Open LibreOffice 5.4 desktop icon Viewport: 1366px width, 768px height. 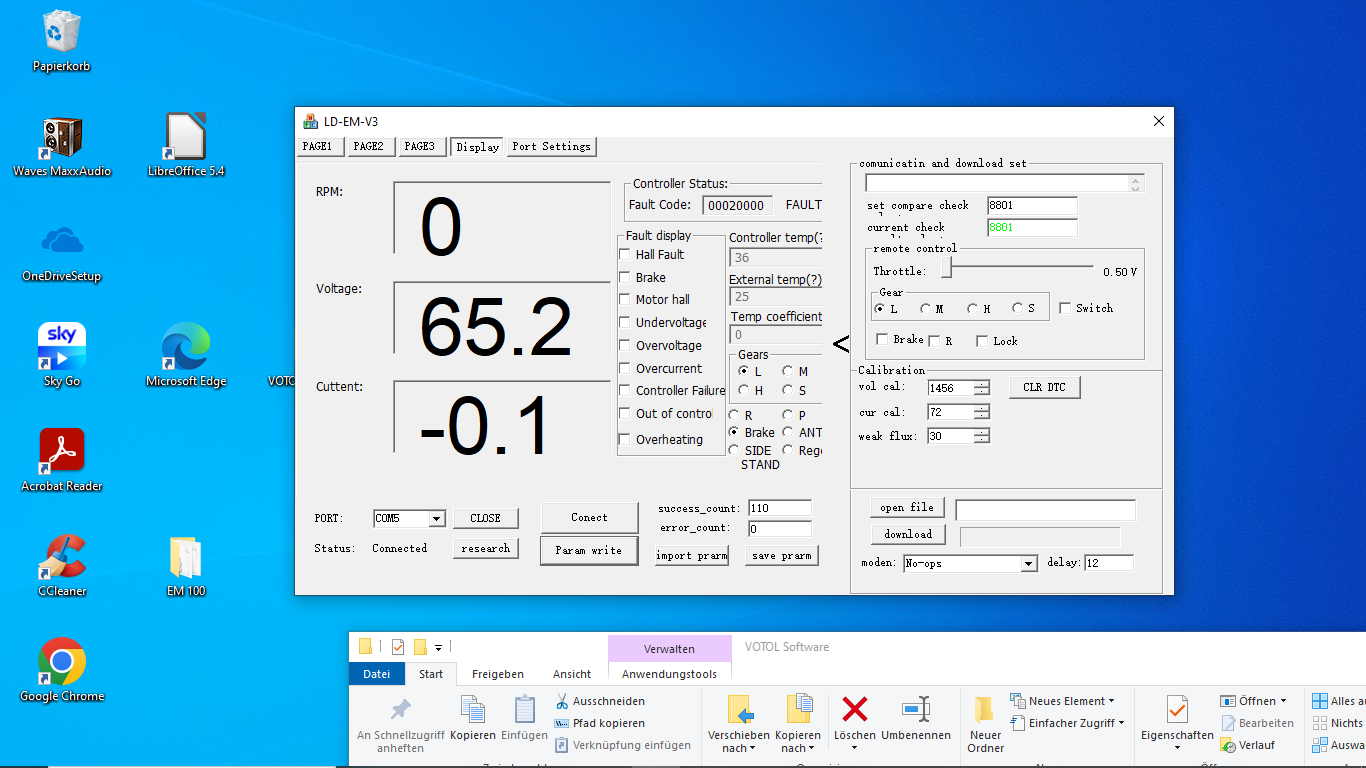(x=185, y=138)
